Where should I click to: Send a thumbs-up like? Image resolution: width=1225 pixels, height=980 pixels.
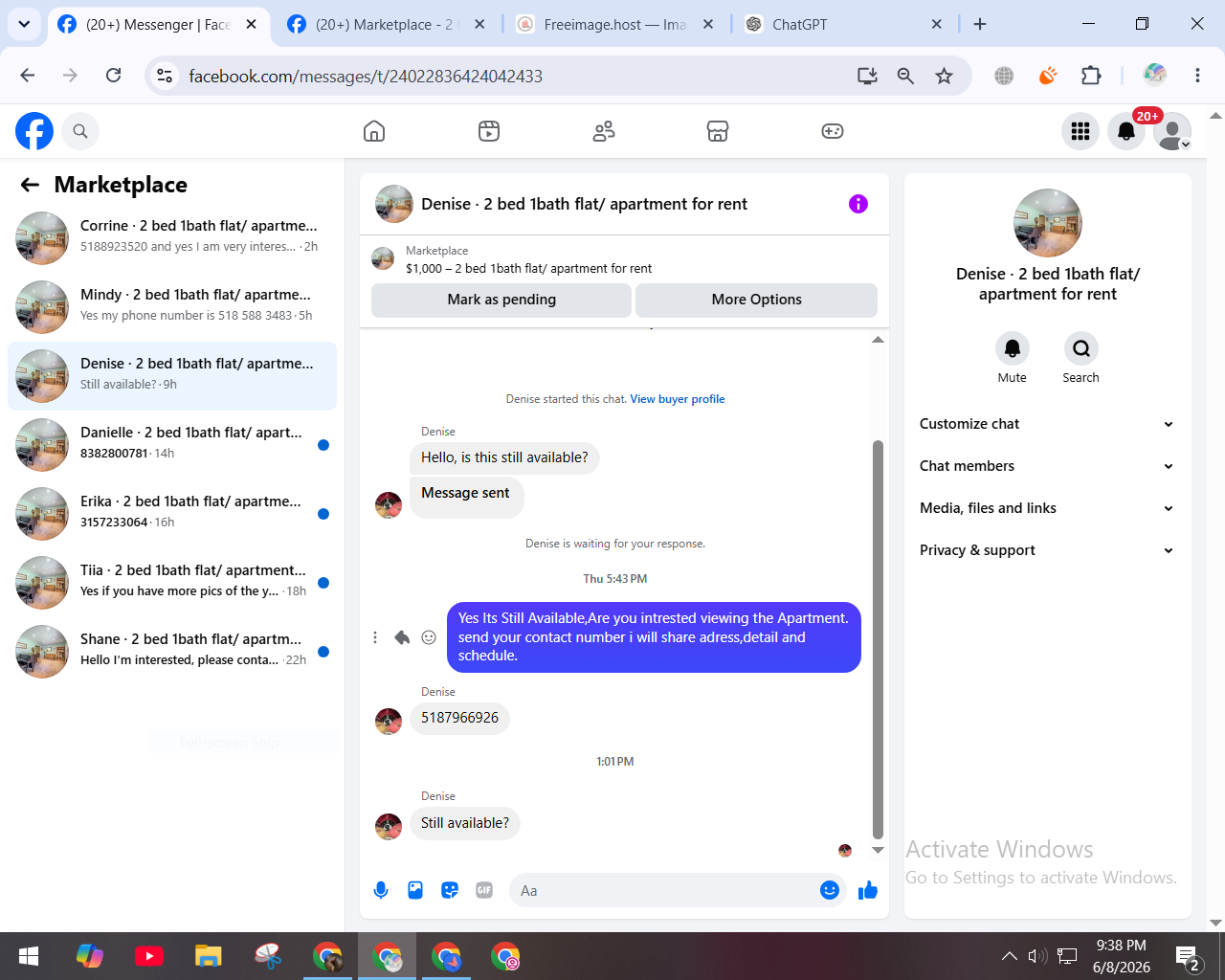click(868, 890)
